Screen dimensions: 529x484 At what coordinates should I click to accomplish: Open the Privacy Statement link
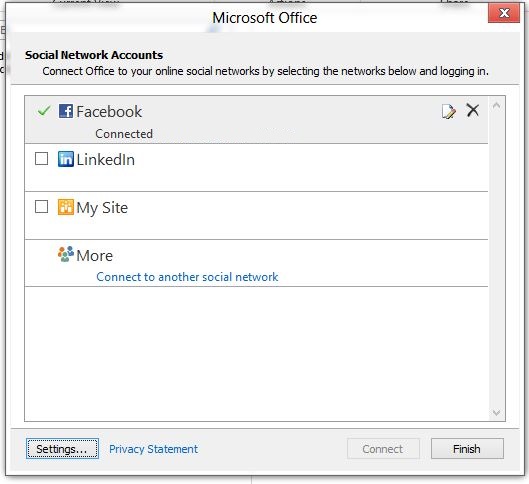coord(154,449)
